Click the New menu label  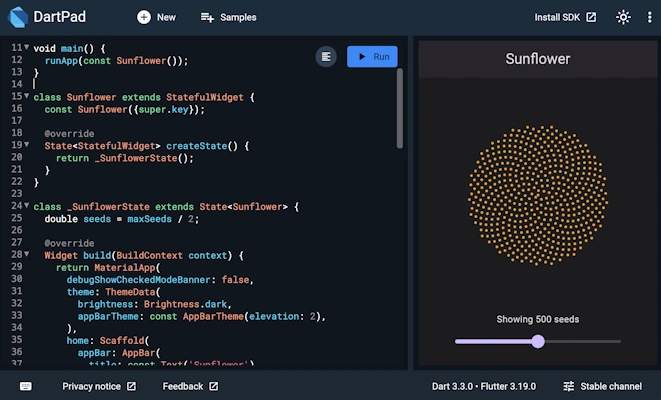pyautogui.click(x=166, y=17)
